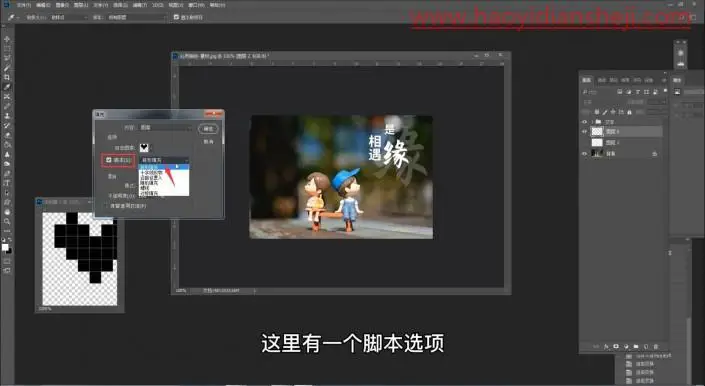
Task: Select the Brush tool
Action: click(x=7, y=106)
